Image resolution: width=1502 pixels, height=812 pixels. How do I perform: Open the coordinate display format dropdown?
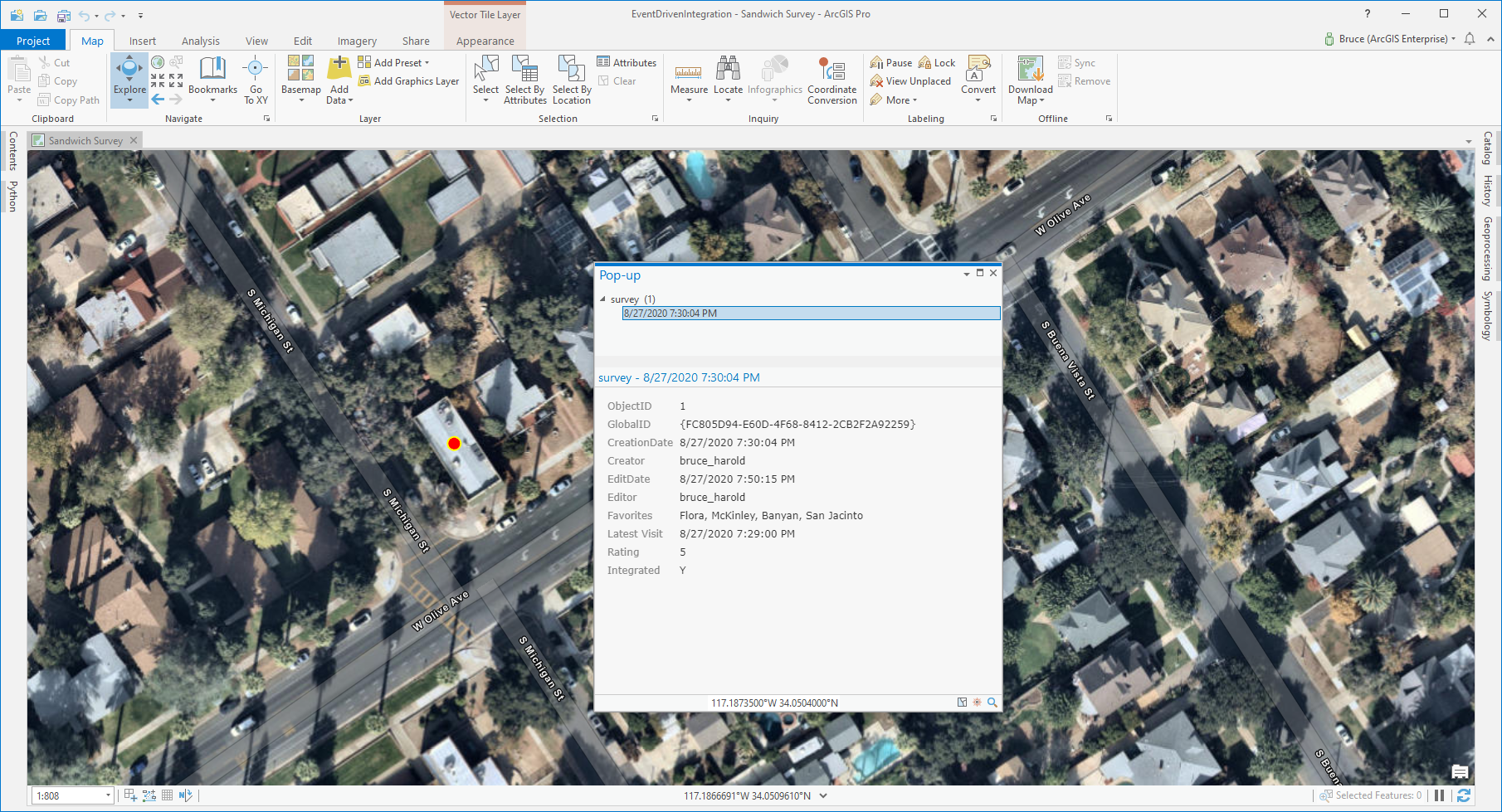[x=823, y=795]
